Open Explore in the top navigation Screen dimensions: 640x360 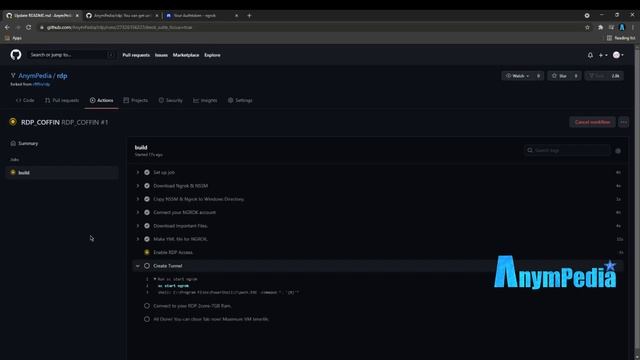[x=212, y=55]
